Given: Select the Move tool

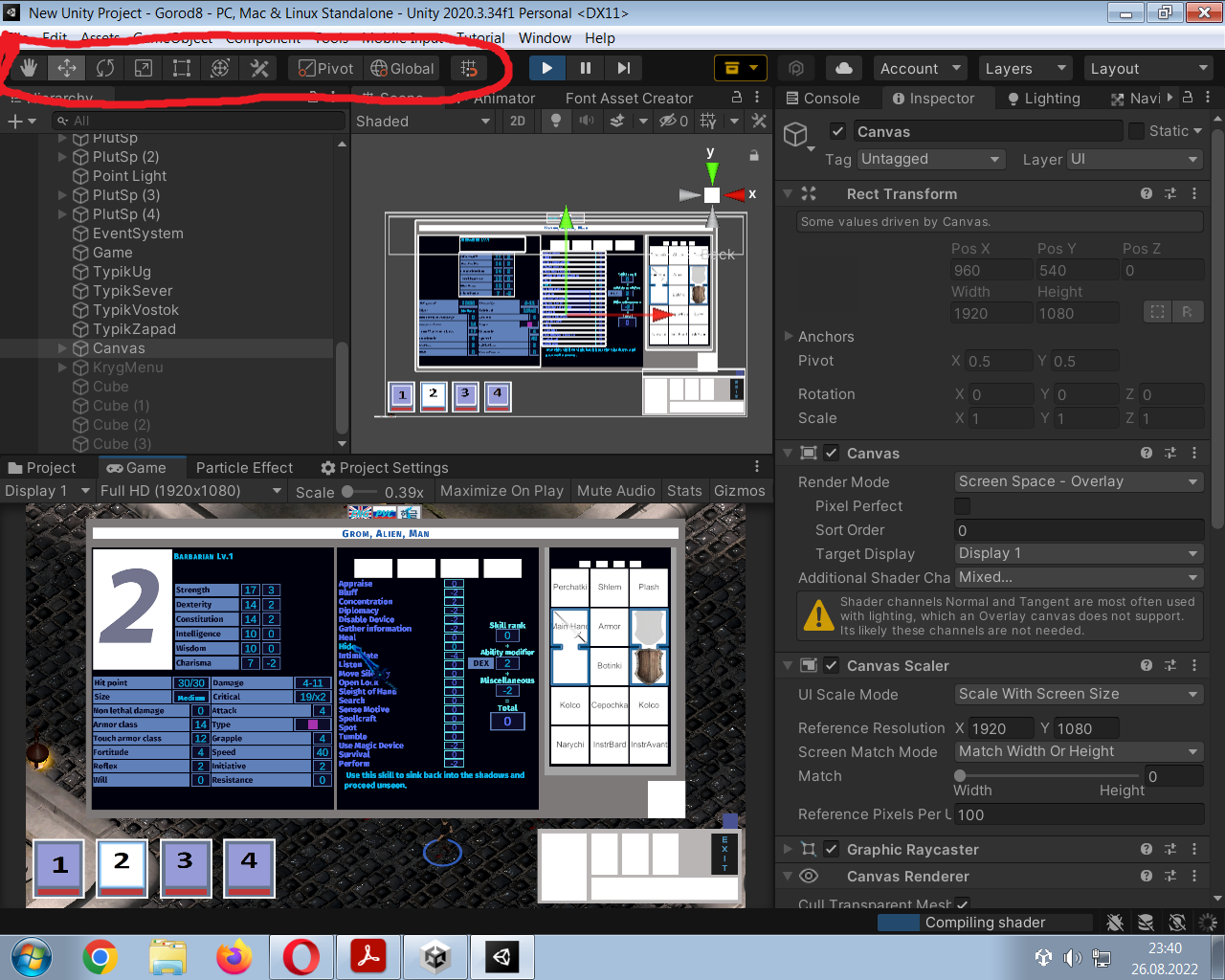Looking at the screenshot, I should pos(67,68).
